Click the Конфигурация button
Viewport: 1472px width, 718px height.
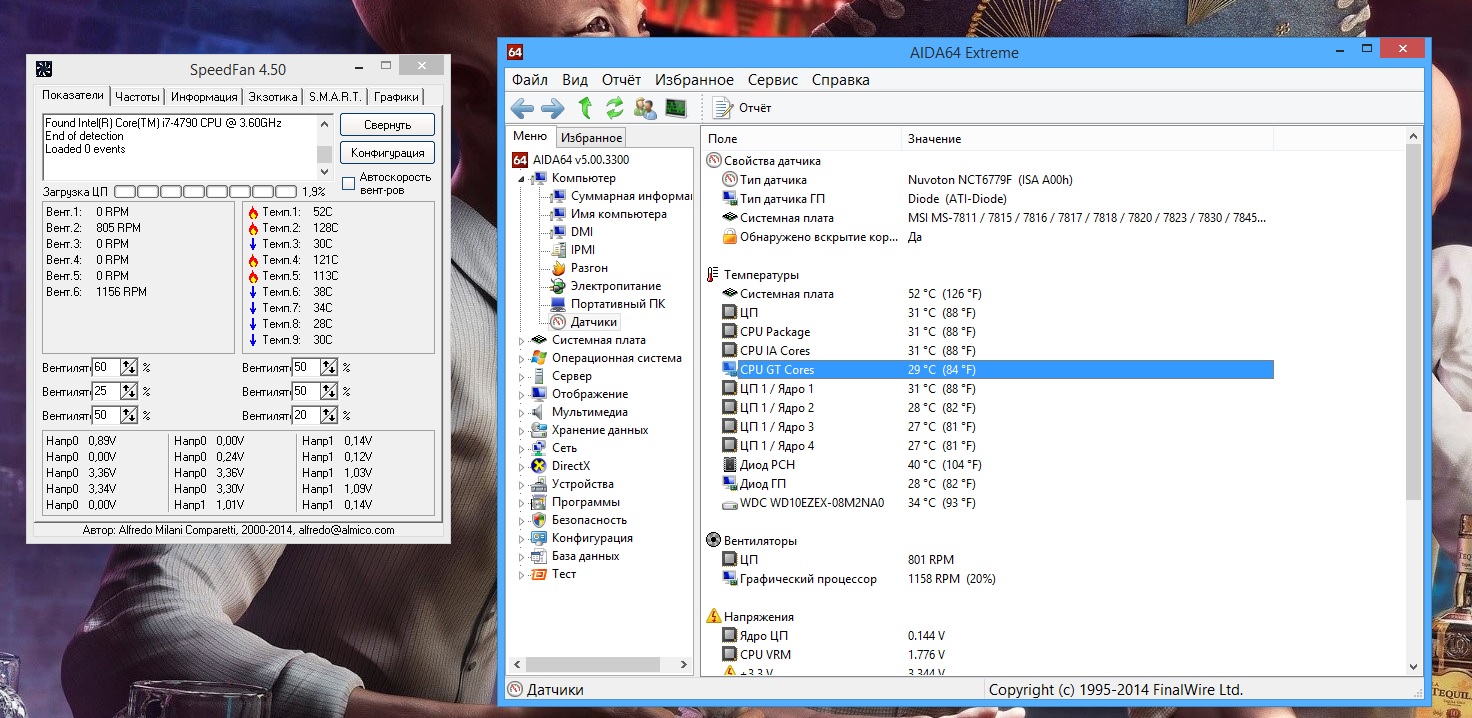[387, 153]
